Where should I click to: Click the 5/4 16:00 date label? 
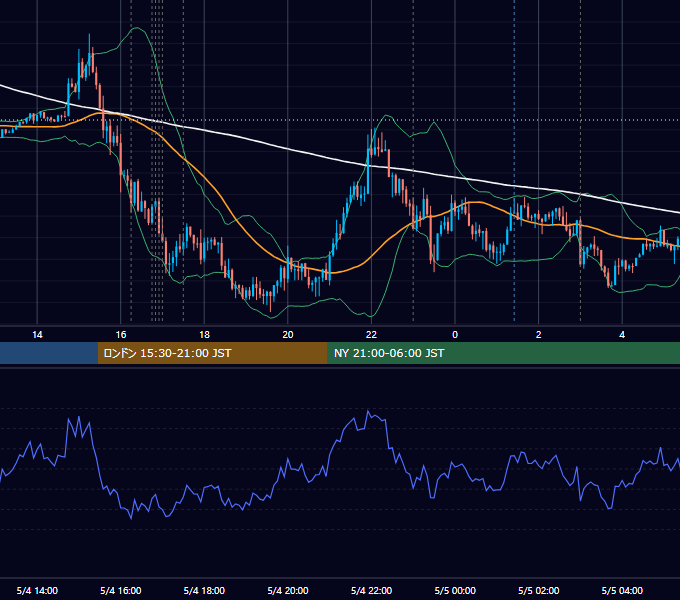click(121, 591)
